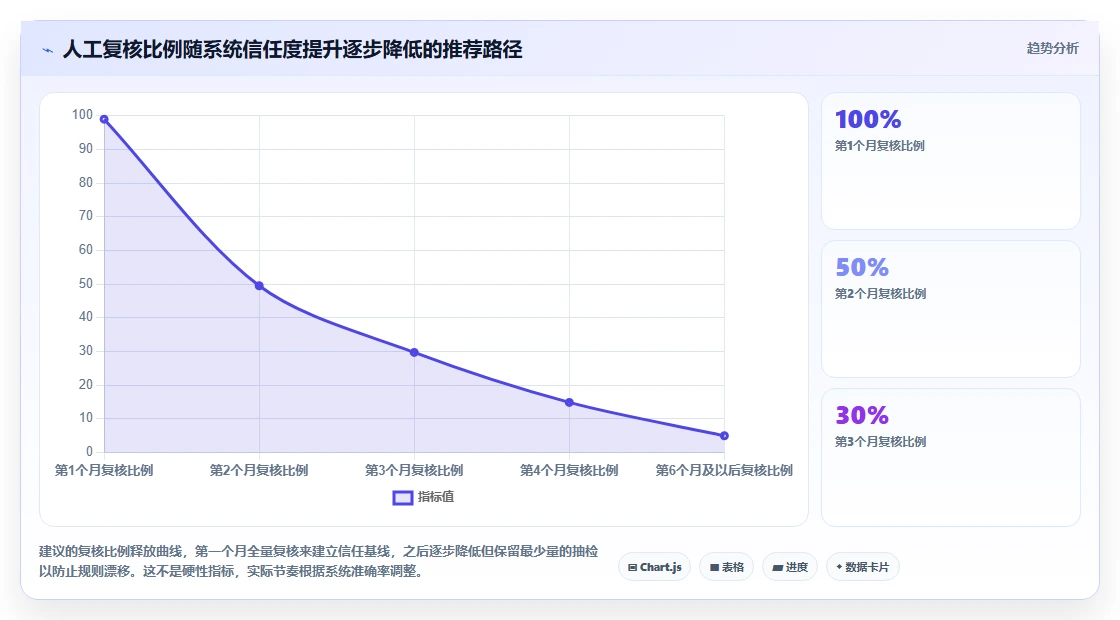The image size is (1120, 620).
Task: Click the chart title 人工复核比例随系统信任度提升
Action: (x=292, y=49)
